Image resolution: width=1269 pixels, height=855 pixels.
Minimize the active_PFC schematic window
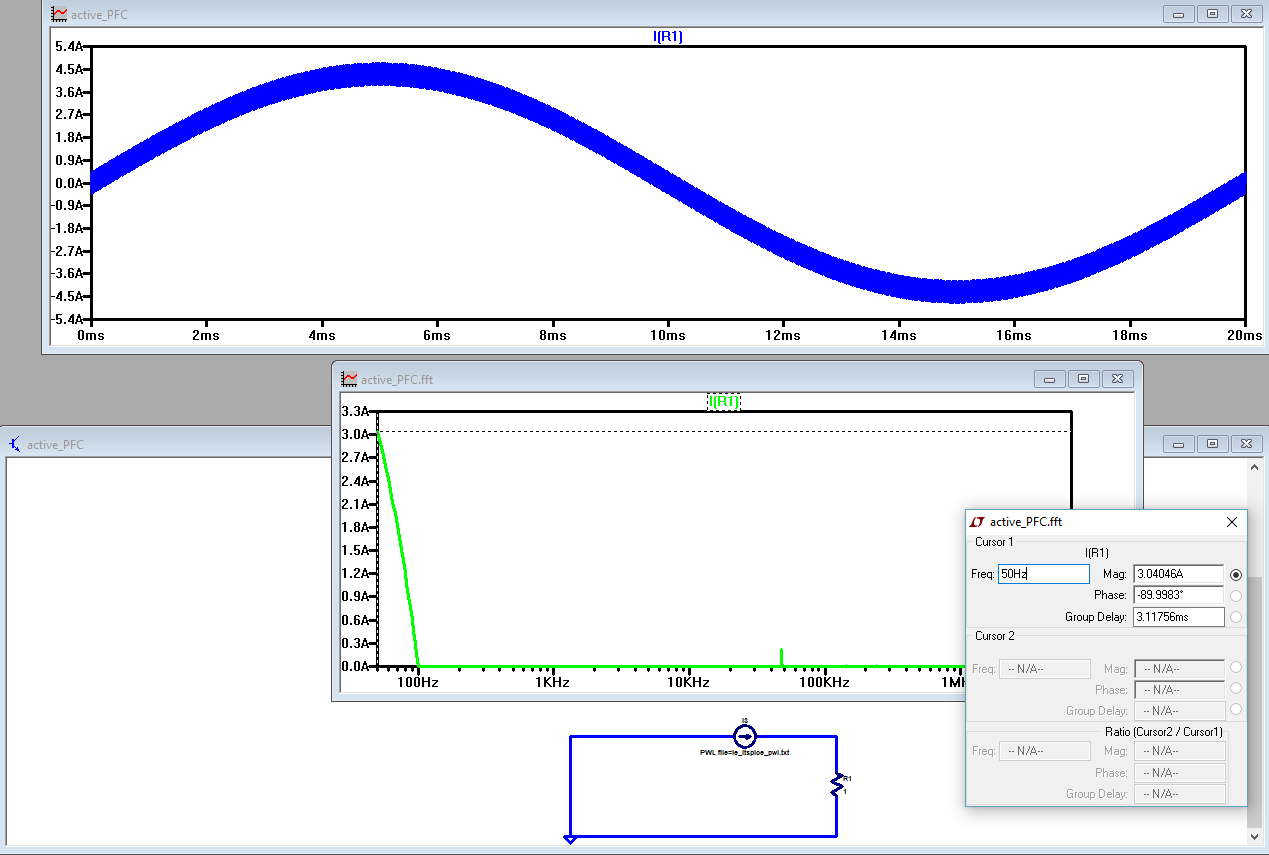(1180, 444)
